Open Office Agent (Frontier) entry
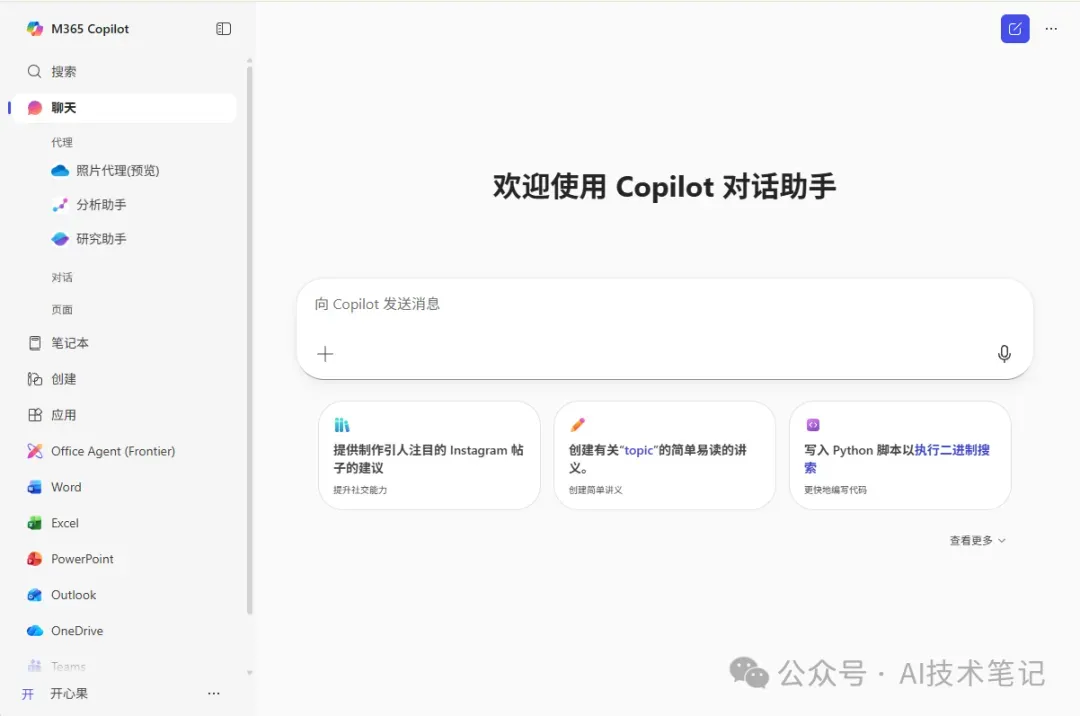Image resolution: width=1080 pixels, height=716 pixels. [124, 451]
